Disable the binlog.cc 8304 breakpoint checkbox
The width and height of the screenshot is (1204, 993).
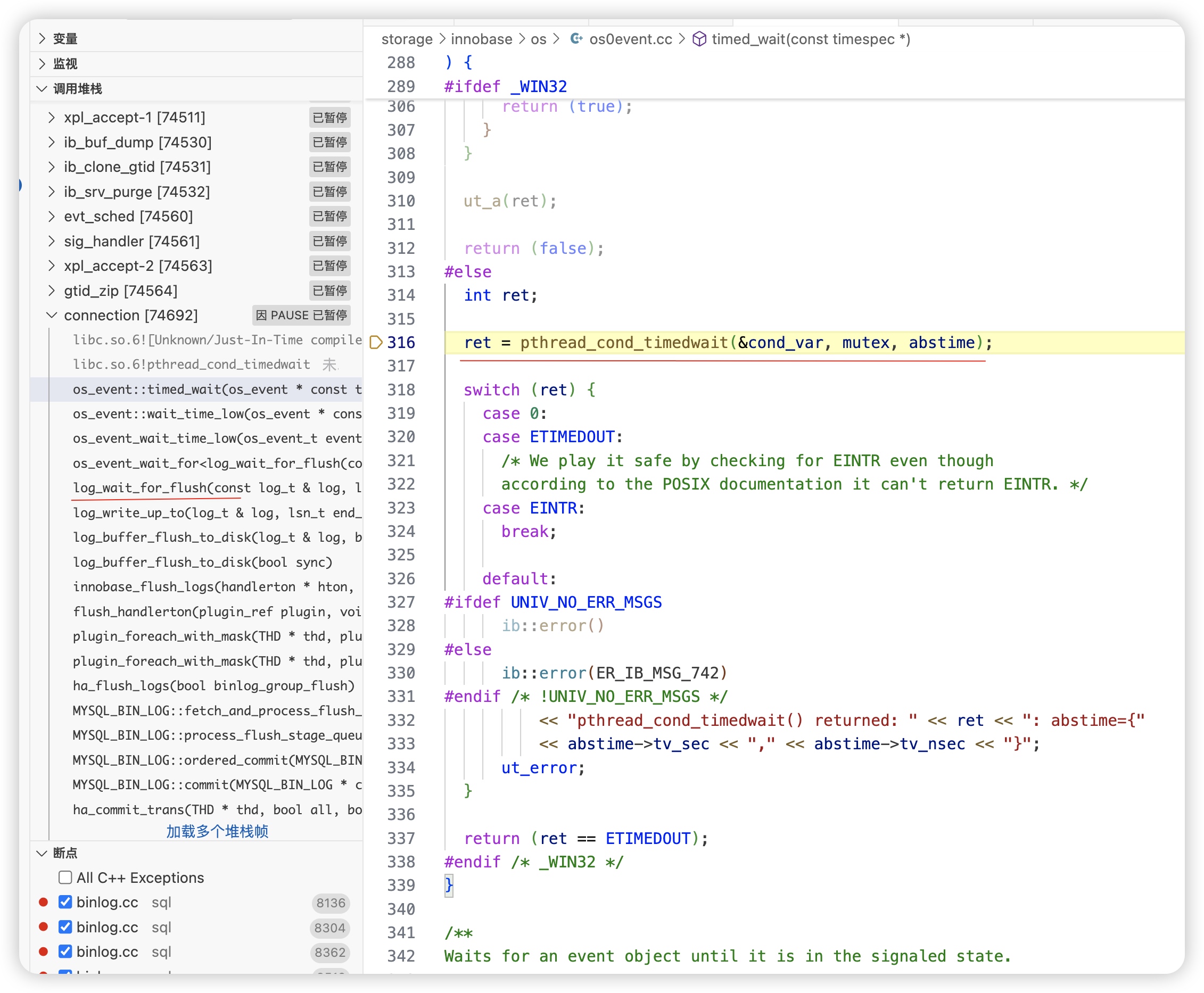point(65,926)
